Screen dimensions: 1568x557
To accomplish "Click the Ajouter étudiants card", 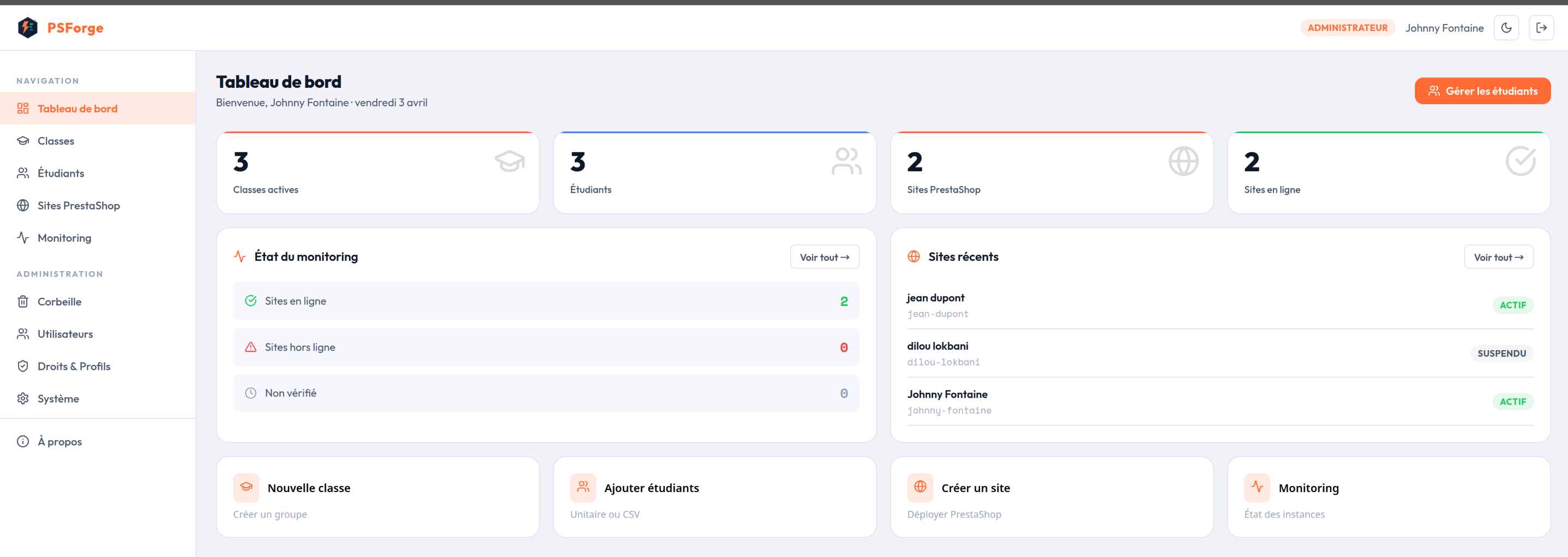I will coord(714,497).
